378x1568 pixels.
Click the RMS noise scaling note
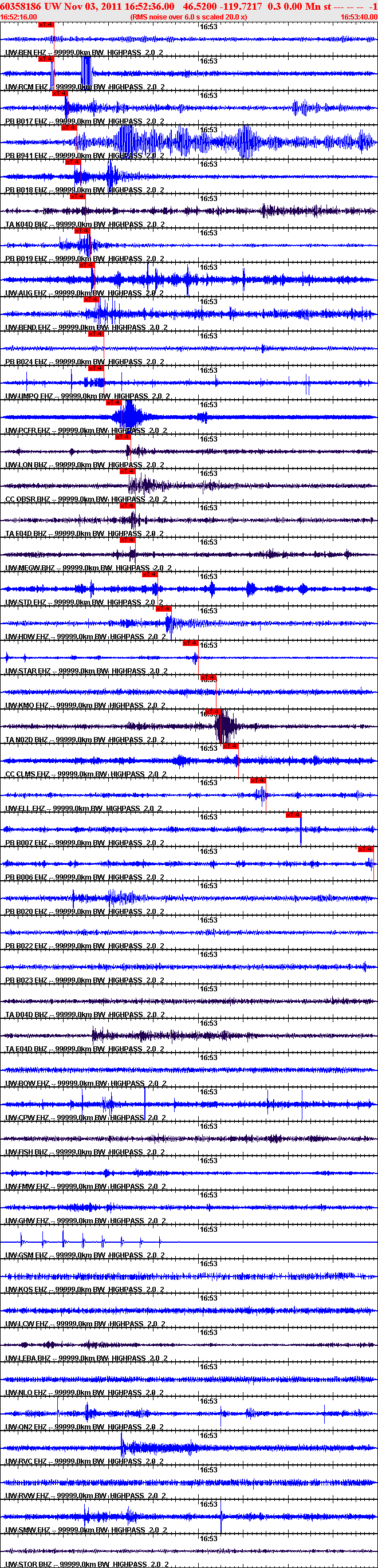coord(188,17)
